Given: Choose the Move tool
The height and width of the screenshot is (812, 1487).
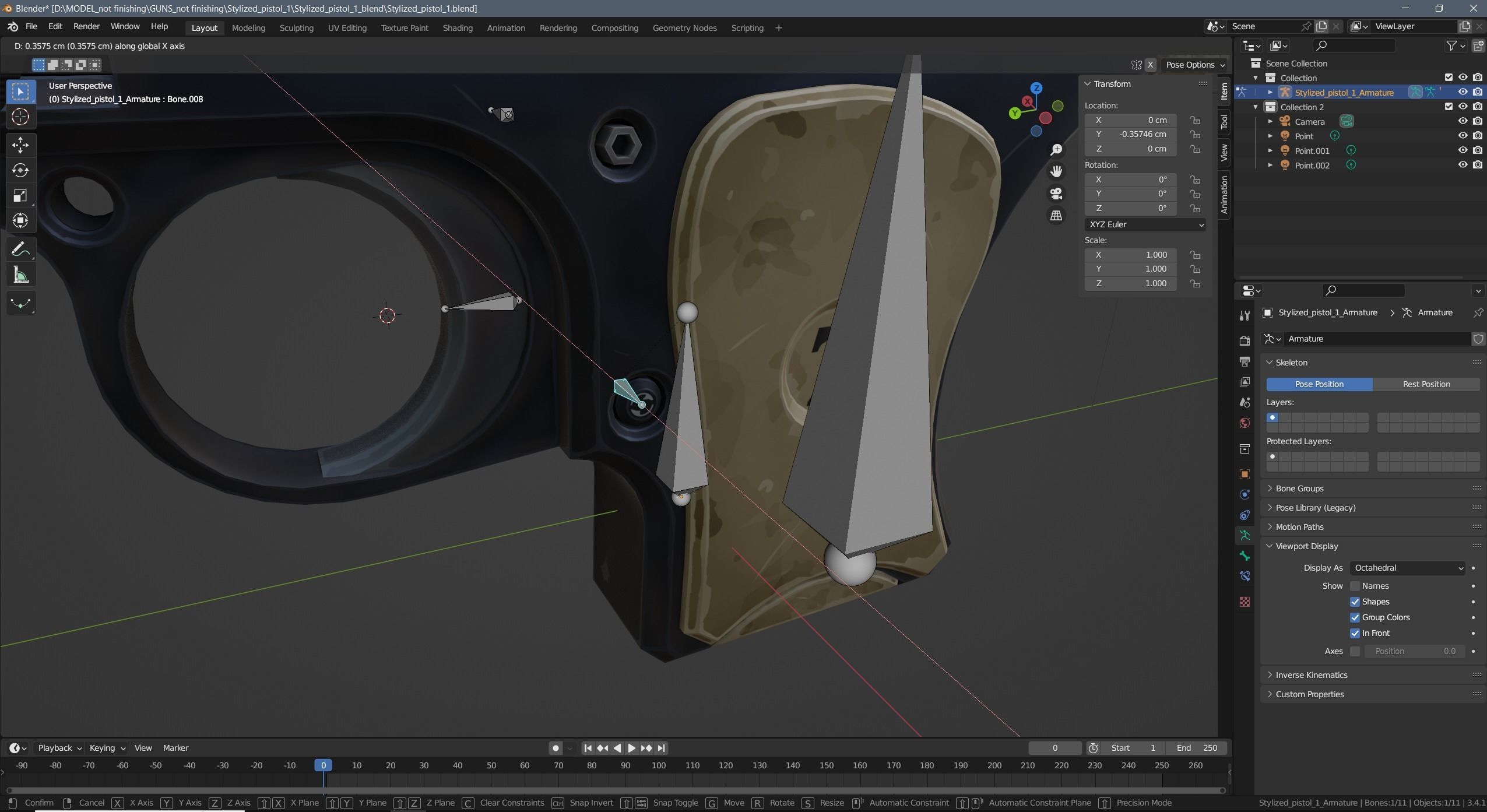Looking at the screenshot, I should coord(20,145).
